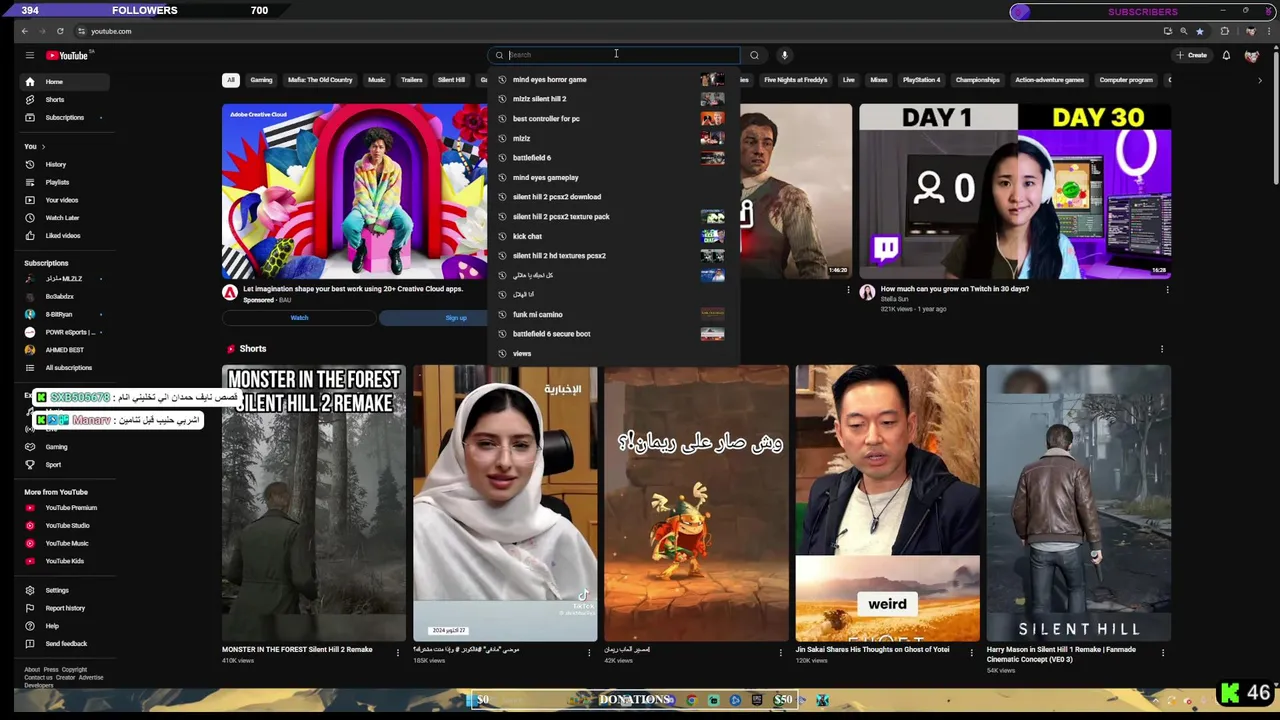Choose suggestion battlefield 6 secure boot
Image resolution: width=1280 pixels, height=720 pixels.
(613, 334)
